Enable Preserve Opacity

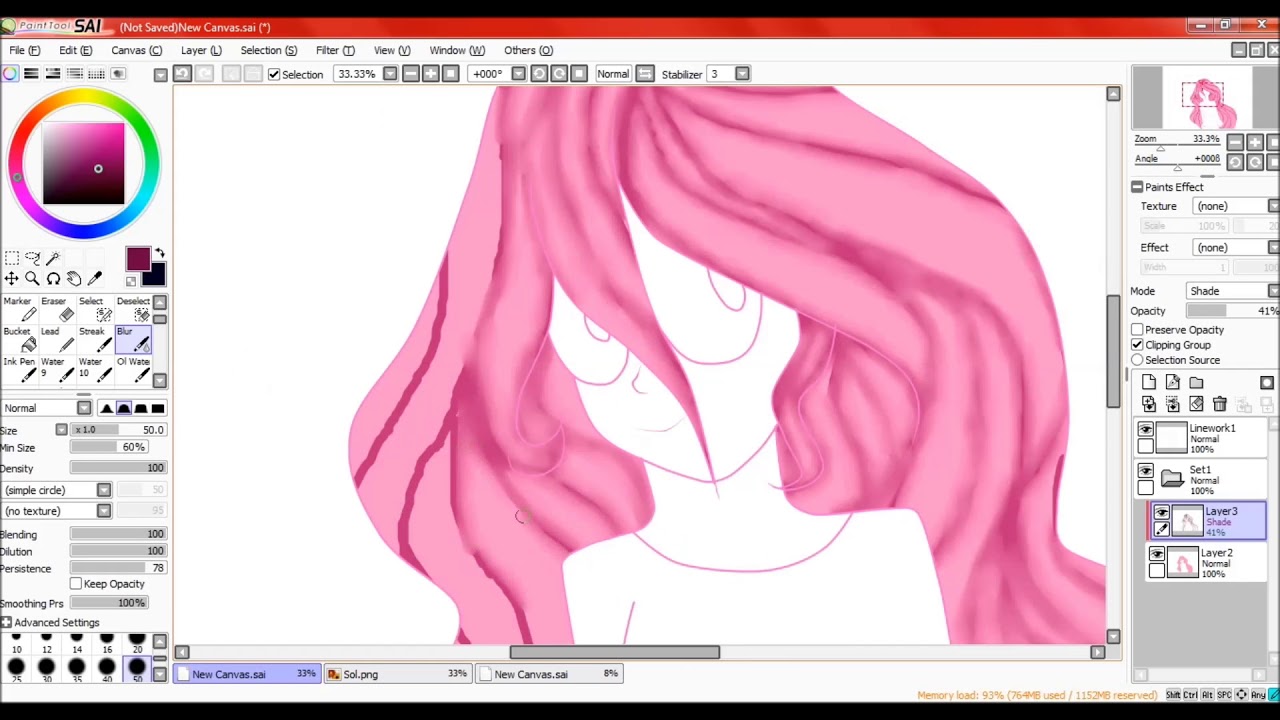click(x=1137, y=330)
